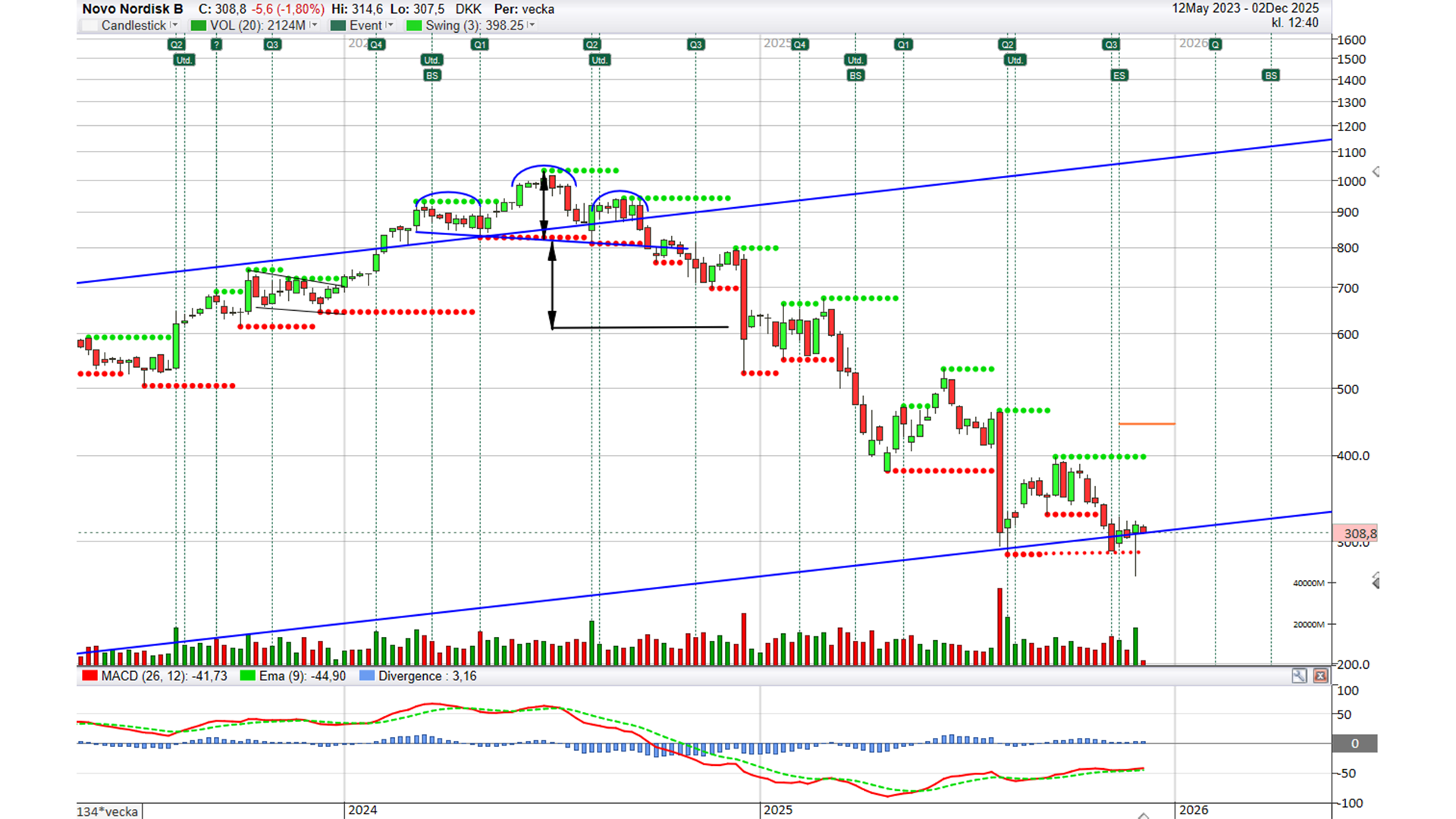
Task: Click the 134*vecka timeframe label
Action: [107, 811]
